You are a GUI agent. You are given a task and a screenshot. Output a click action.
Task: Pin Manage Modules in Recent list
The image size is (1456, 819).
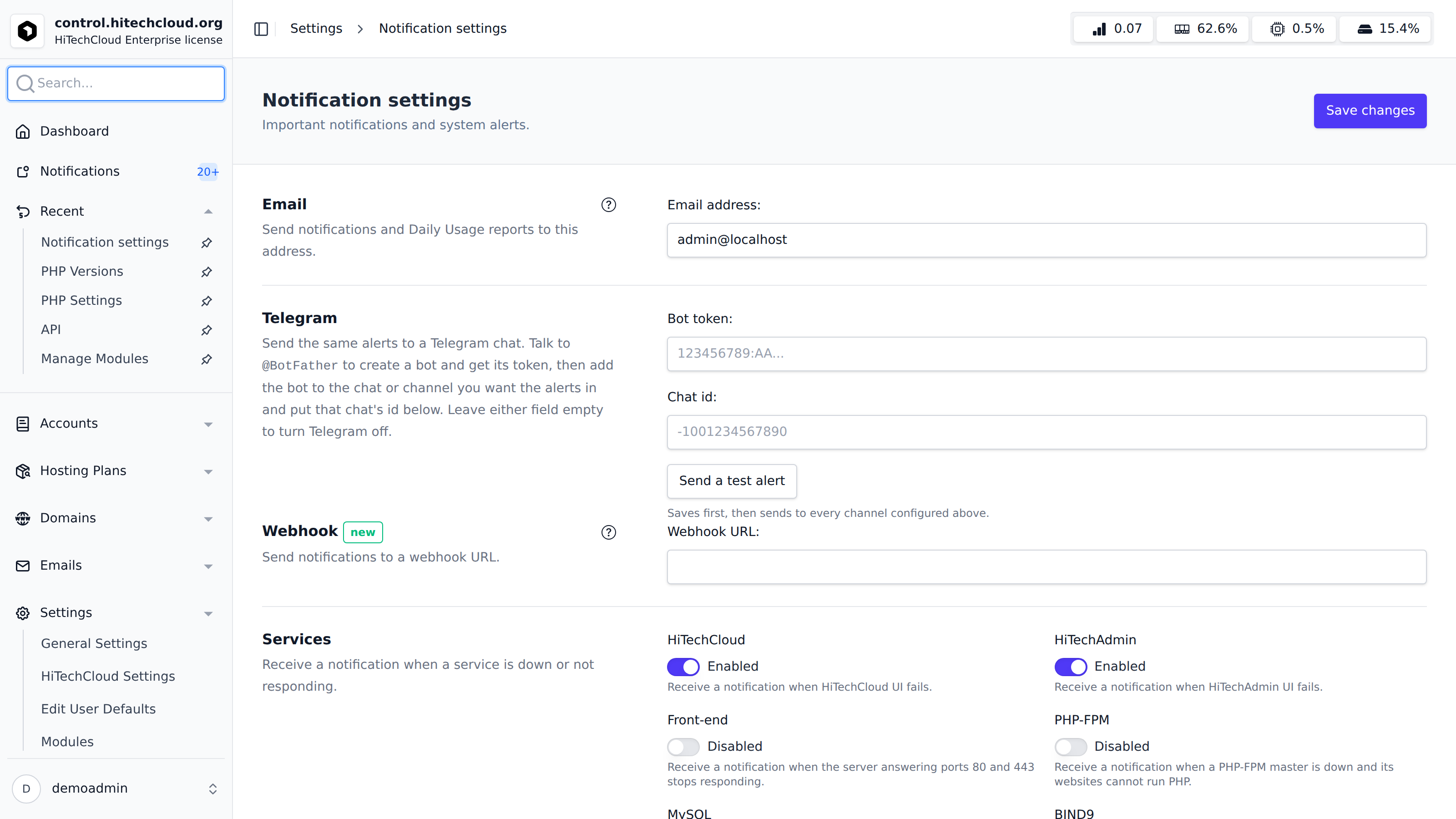coord(207,359)
